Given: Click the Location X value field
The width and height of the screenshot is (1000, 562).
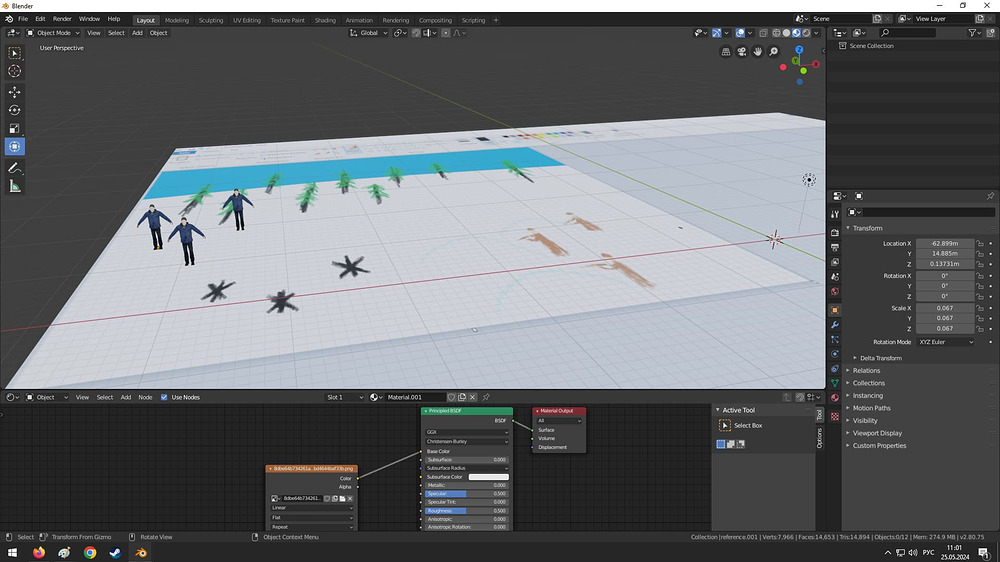Looking at the screenshot, I should (944, 244).
